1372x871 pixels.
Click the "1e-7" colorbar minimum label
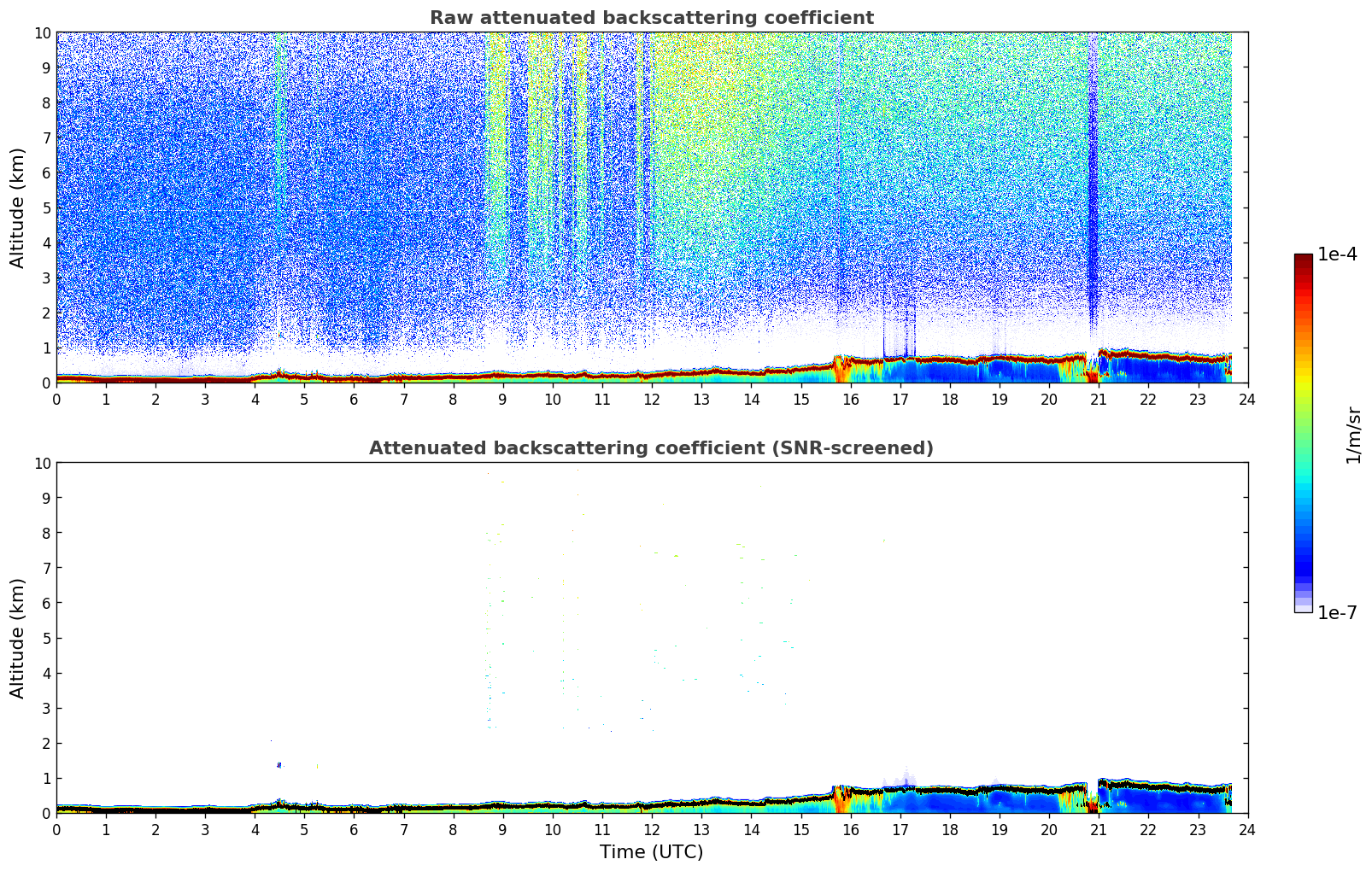coord(1337,612)
